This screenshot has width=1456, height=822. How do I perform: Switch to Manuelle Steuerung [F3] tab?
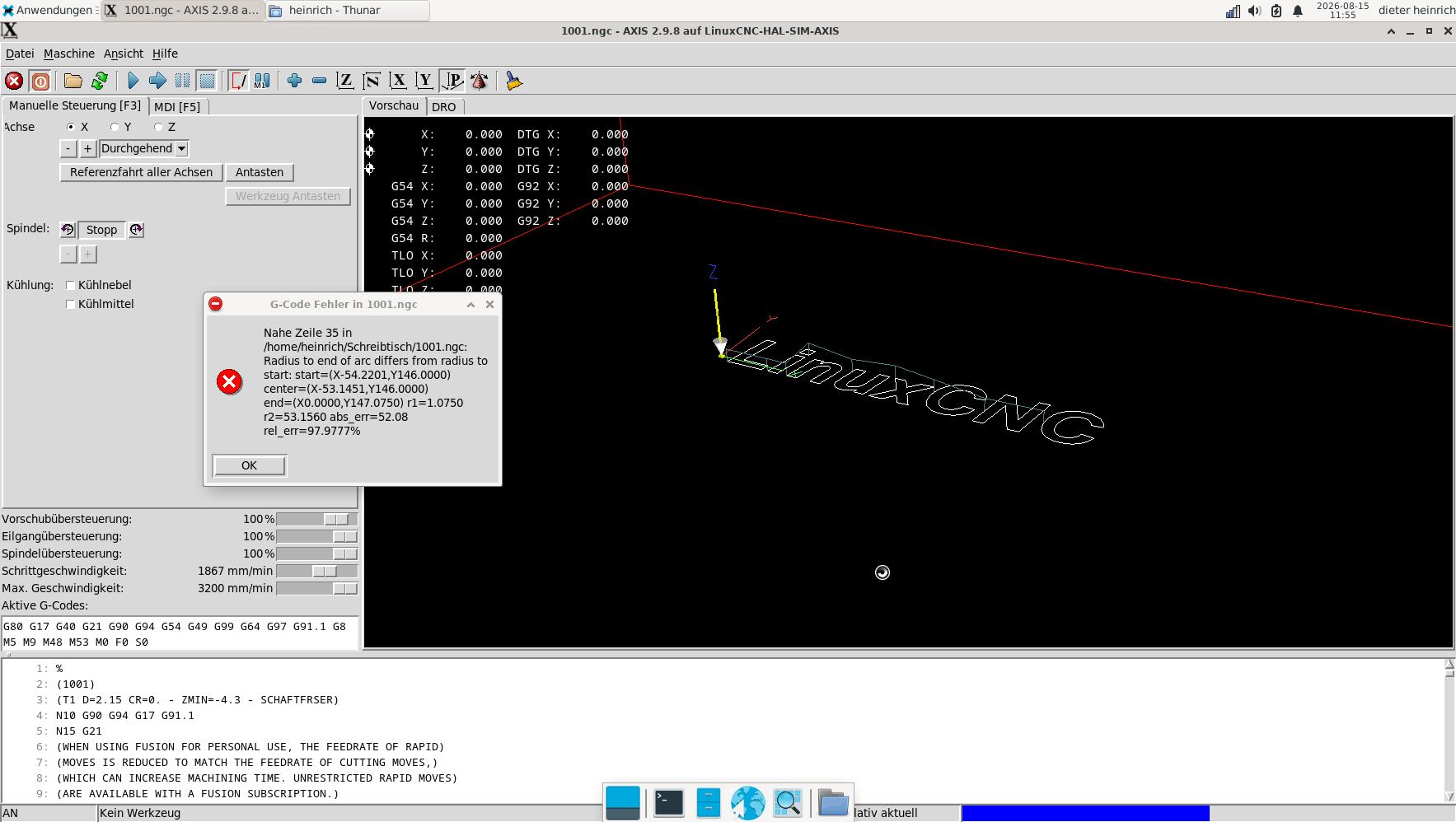coord(75,105)
